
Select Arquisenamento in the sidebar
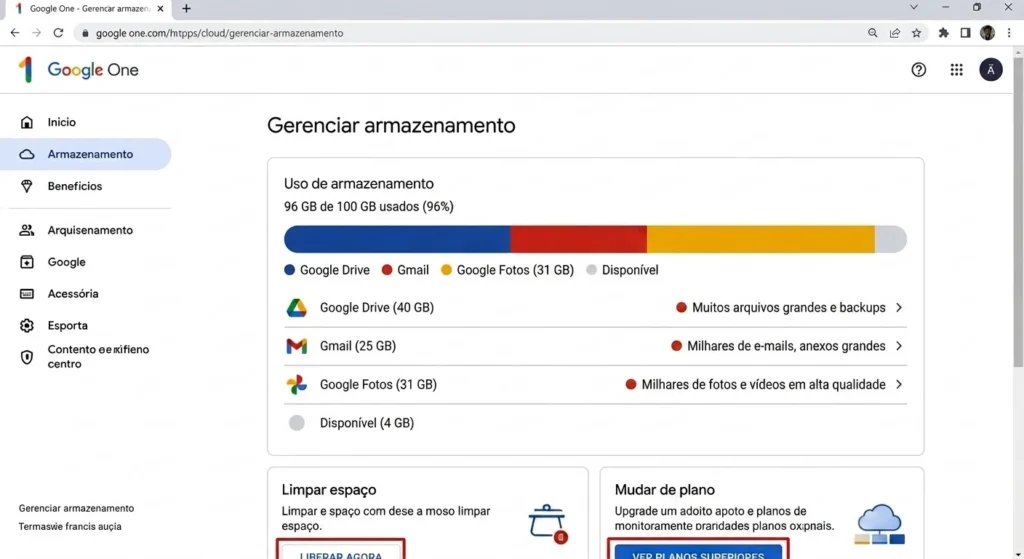coord(86,230)
